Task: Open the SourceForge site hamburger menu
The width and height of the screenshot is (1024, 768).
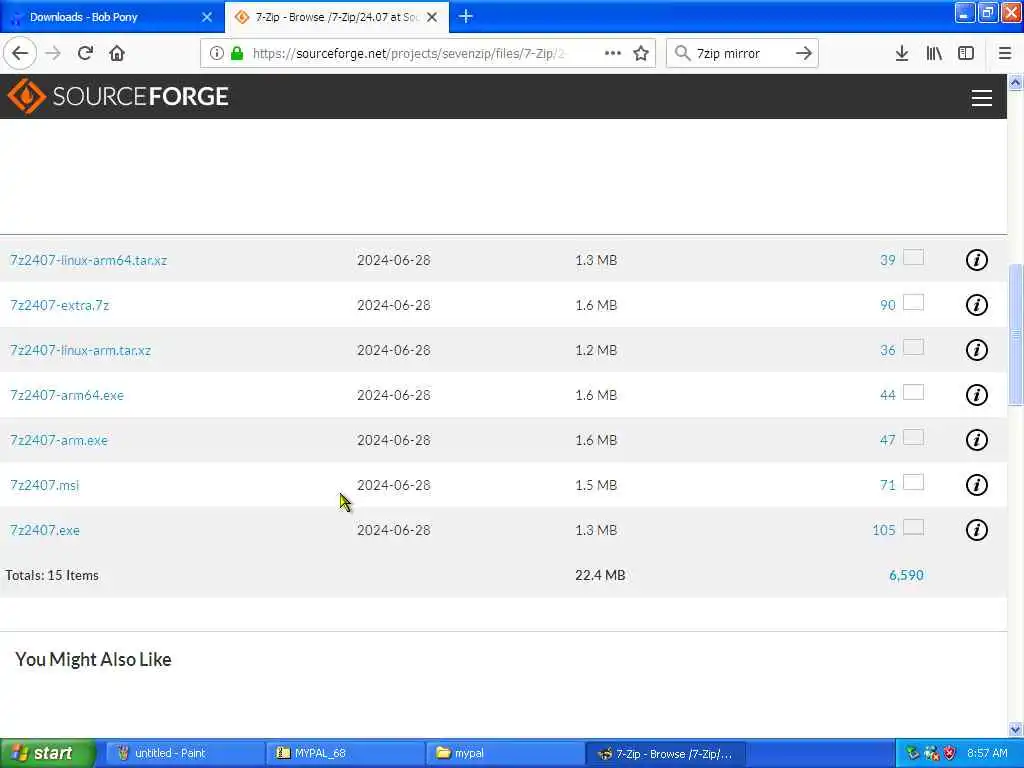Action: point(982,97)
